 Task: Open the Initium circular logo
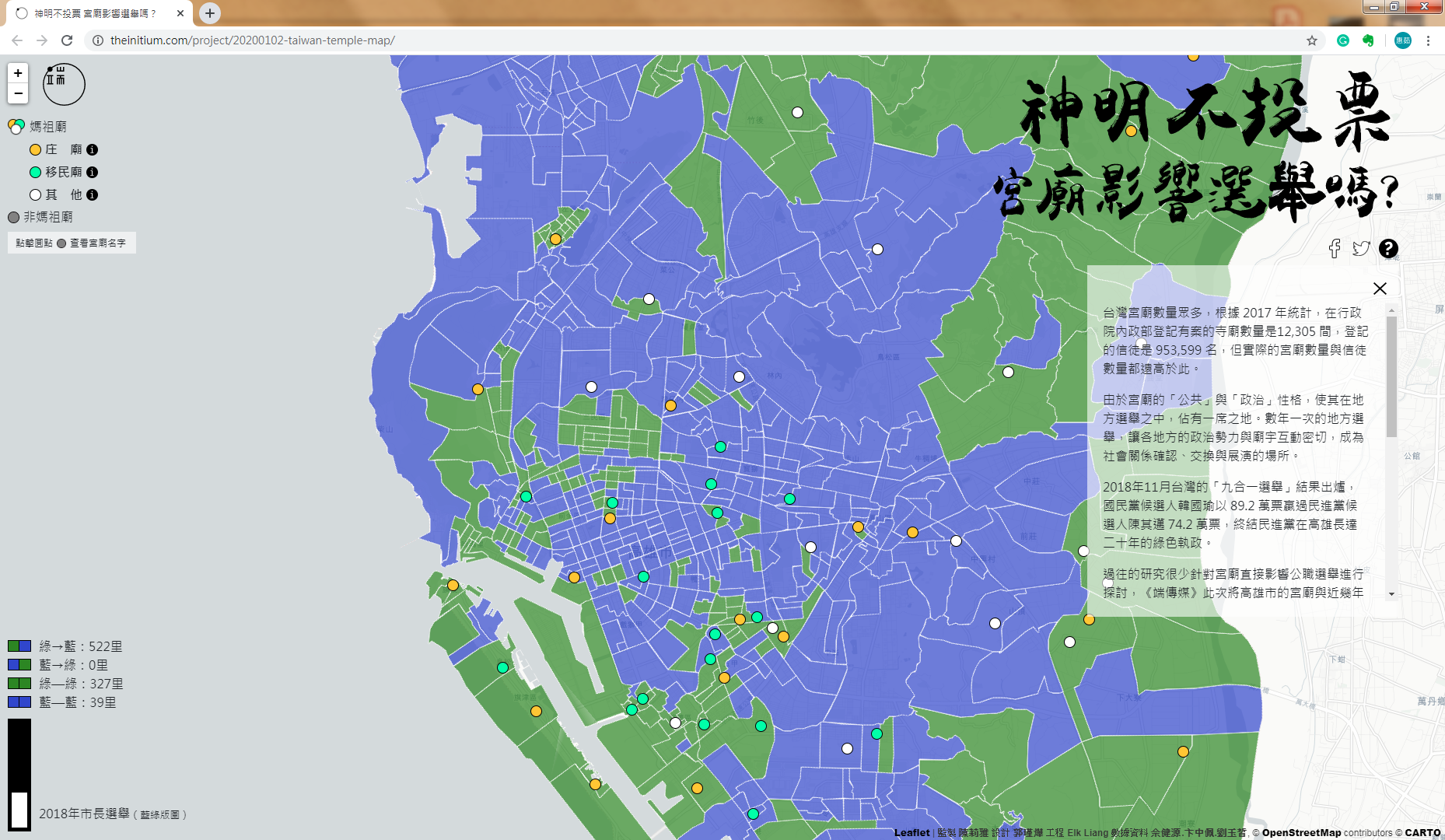pos(64,84)
